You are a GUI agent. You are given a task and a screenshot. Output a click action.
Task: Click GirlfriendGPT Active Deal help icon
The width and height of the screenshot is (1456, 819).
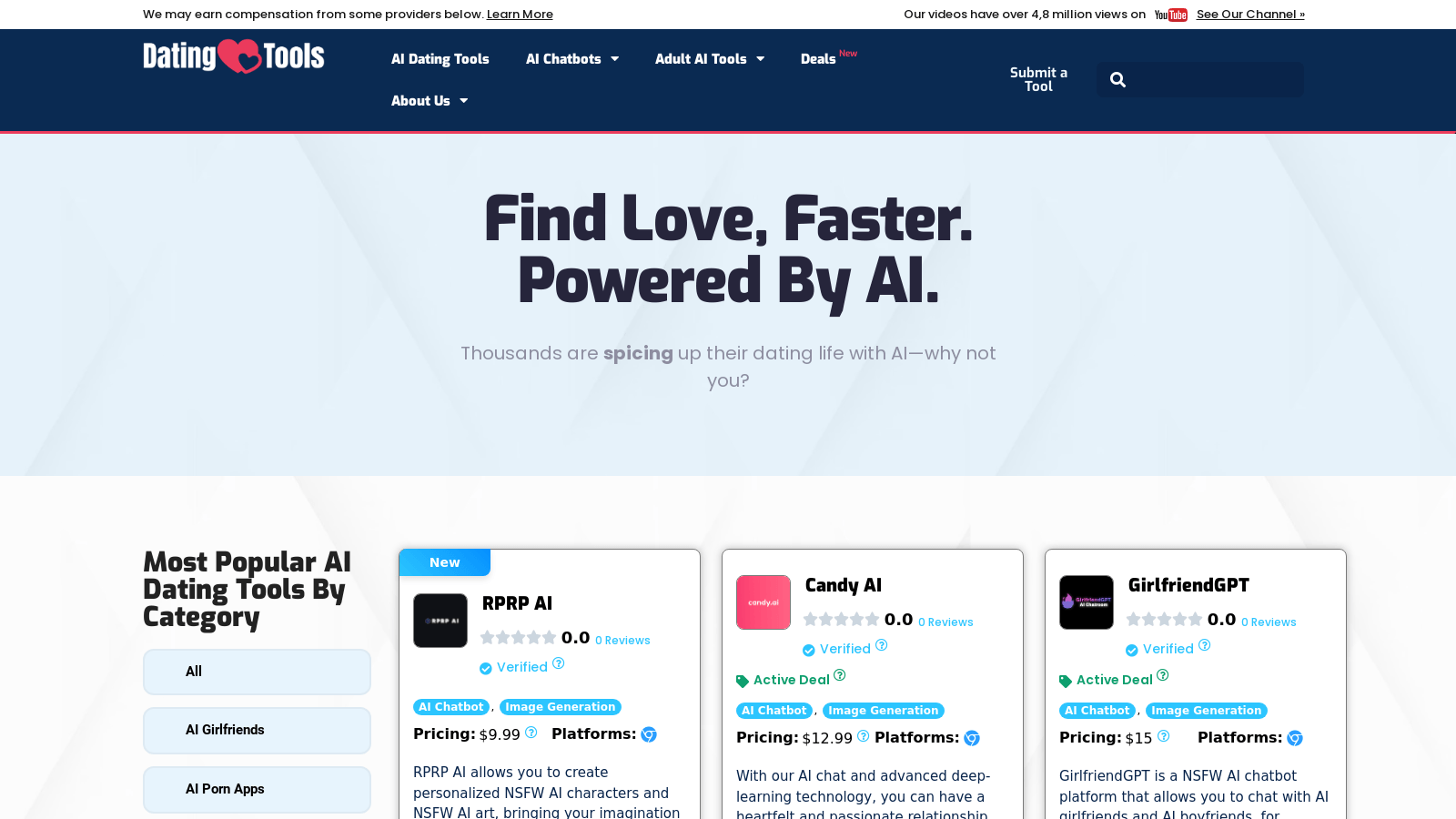(x=1163, y=675)
